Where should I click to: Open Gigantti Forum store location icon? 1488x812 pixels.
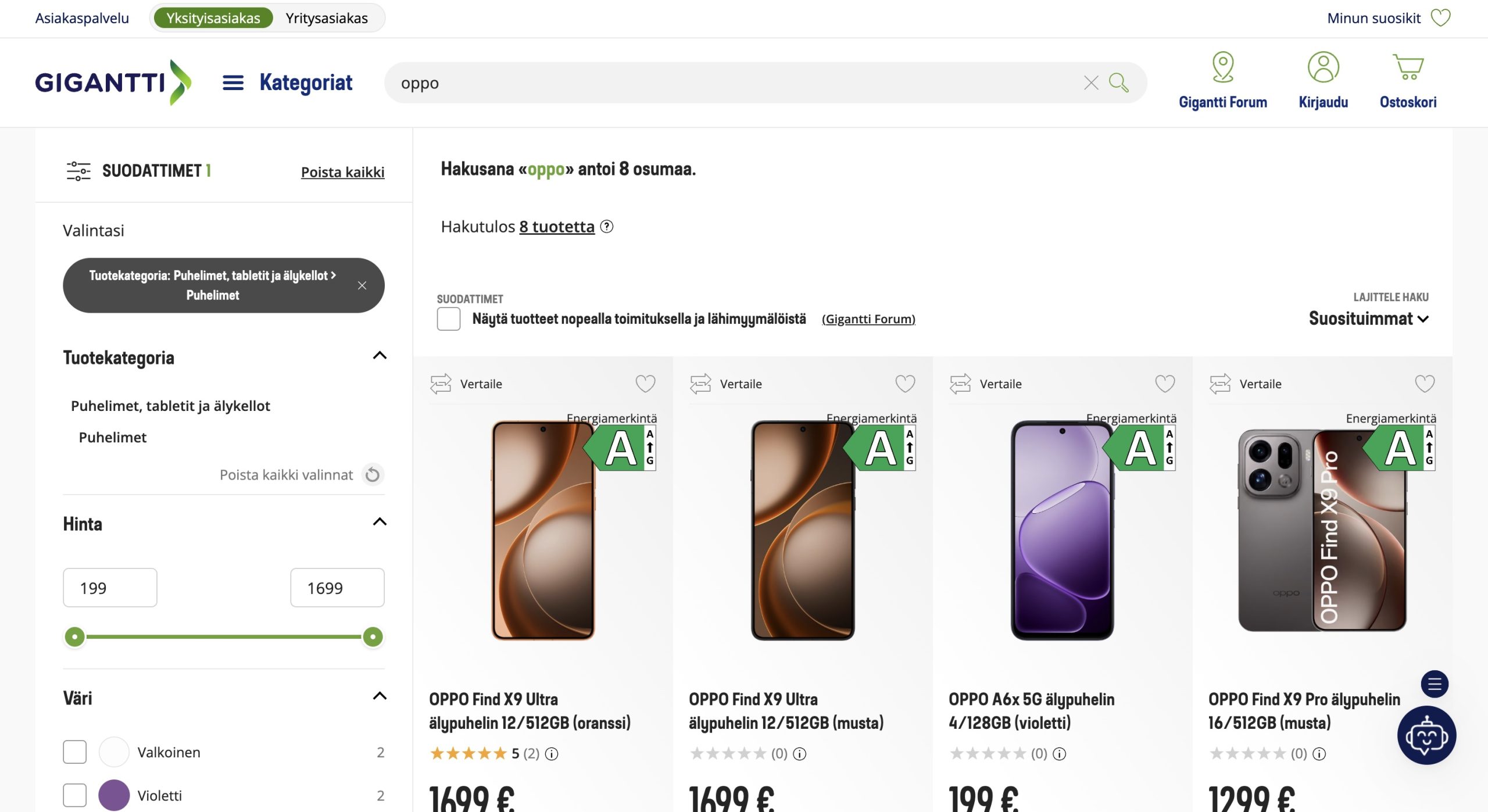[x=1222, y=67]
